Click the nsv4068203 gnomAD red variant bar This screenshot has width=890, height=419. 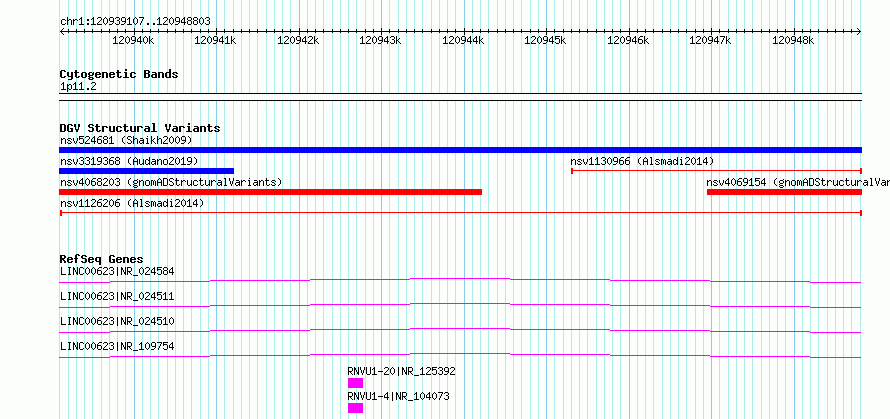pyautogui.click(x=271, y=192)
